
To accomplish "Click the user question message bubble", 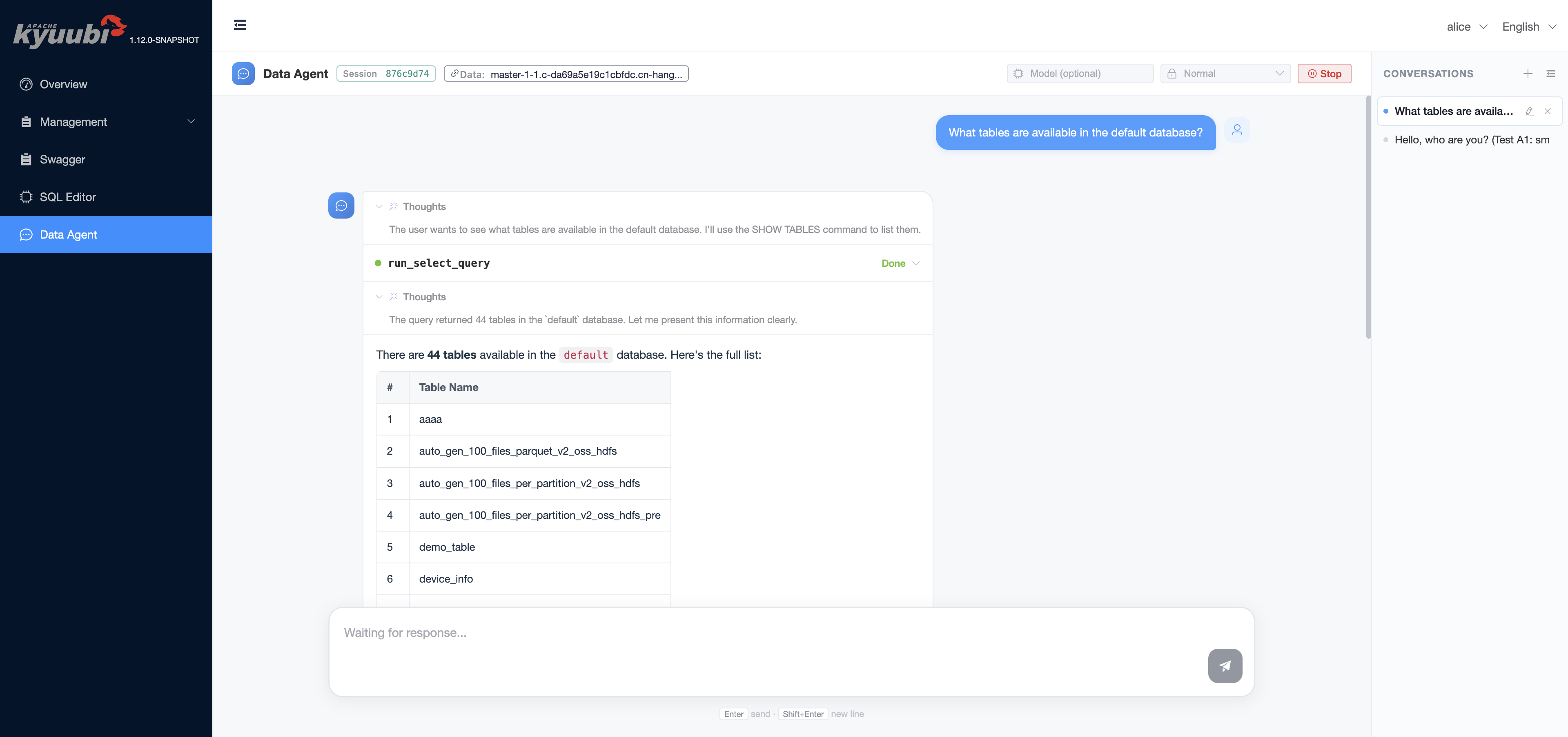I will (x=1075, y=132).
